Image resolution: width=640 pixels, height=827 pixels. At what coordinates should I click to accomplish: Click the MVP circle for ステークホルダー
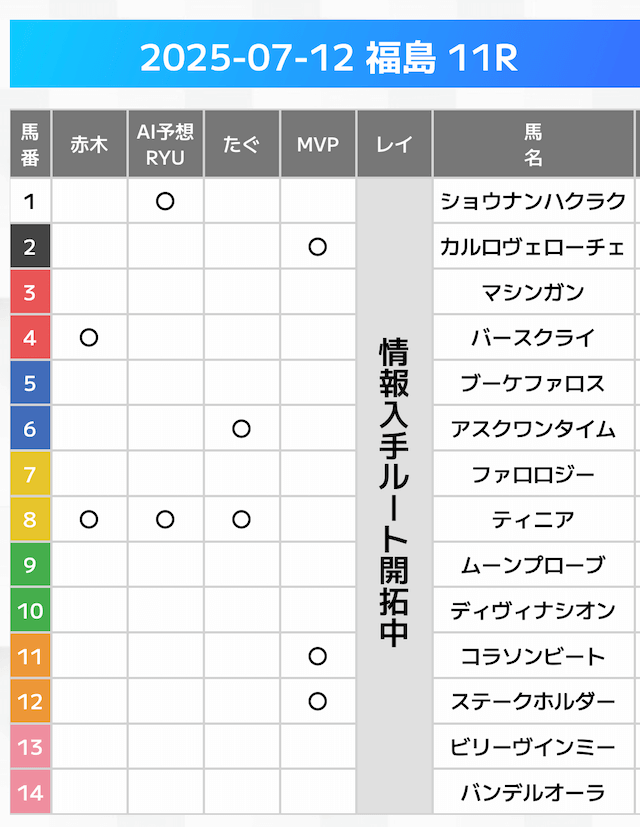tap(318, 701)
